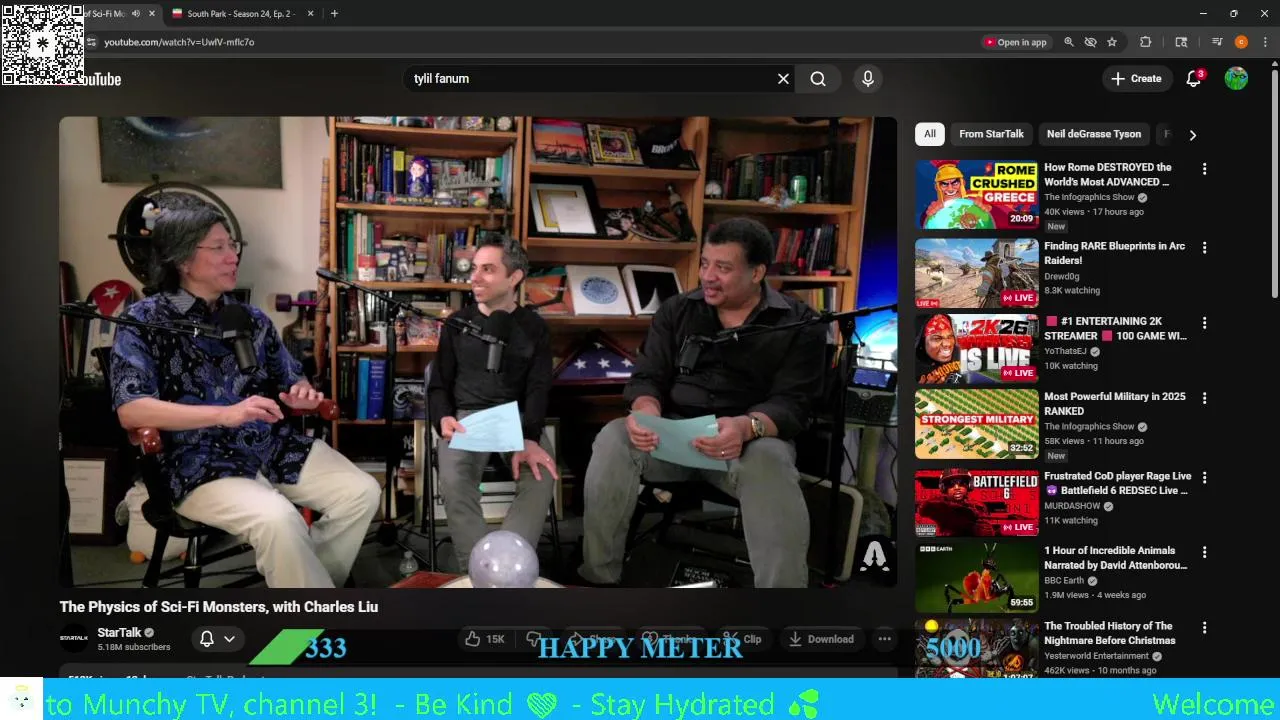Screen dimensions: 1280x720
Task: Open the zoom magnifier in address bar
Action: (x=1069, y=42)
